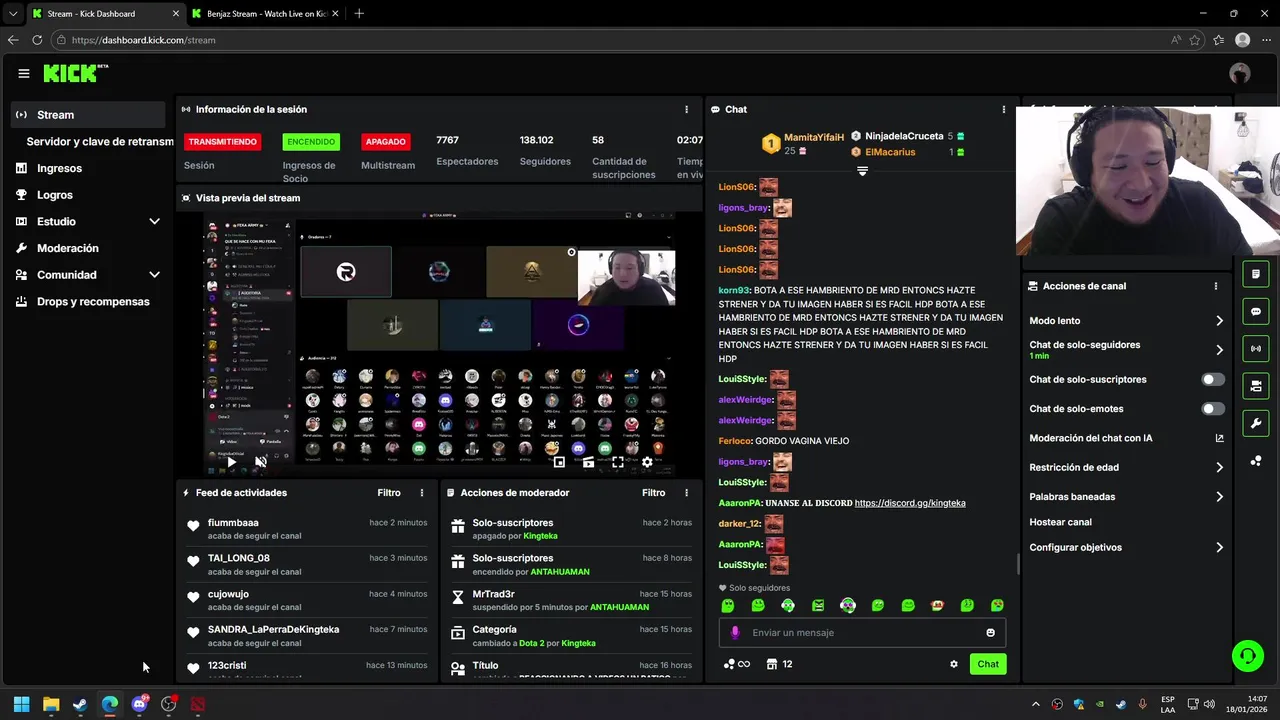Click Hostear canal
The height and width of the screenshot is (720, 1280).
(x=1060, y=522)
